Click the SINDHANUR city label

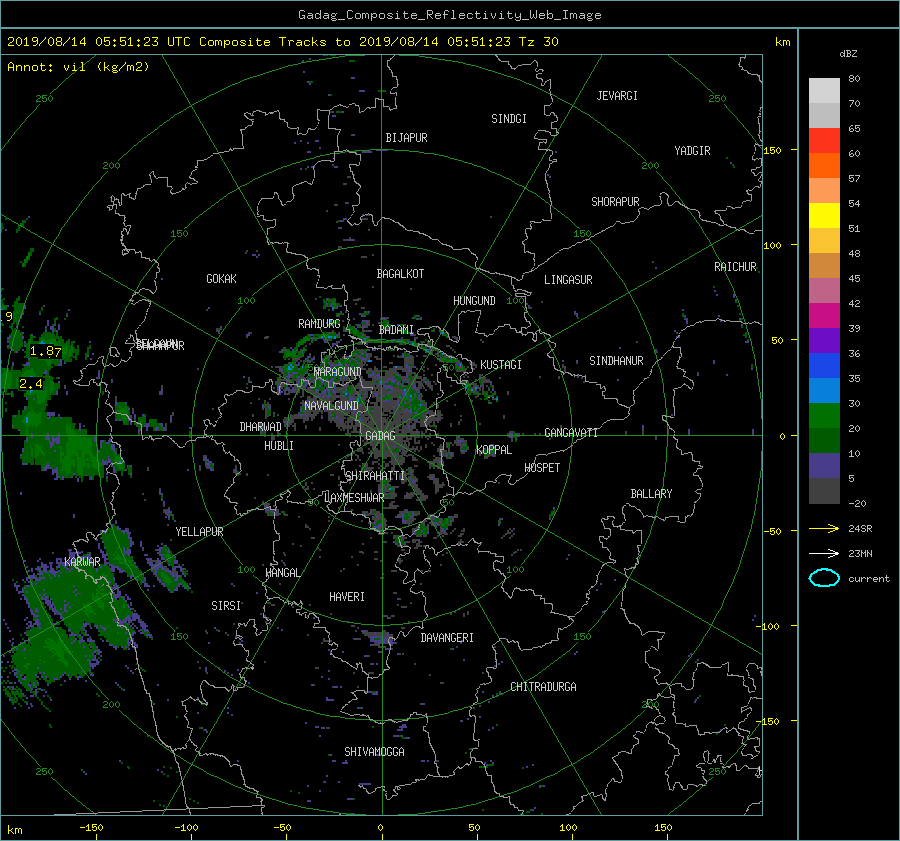(x=616, y=361)
